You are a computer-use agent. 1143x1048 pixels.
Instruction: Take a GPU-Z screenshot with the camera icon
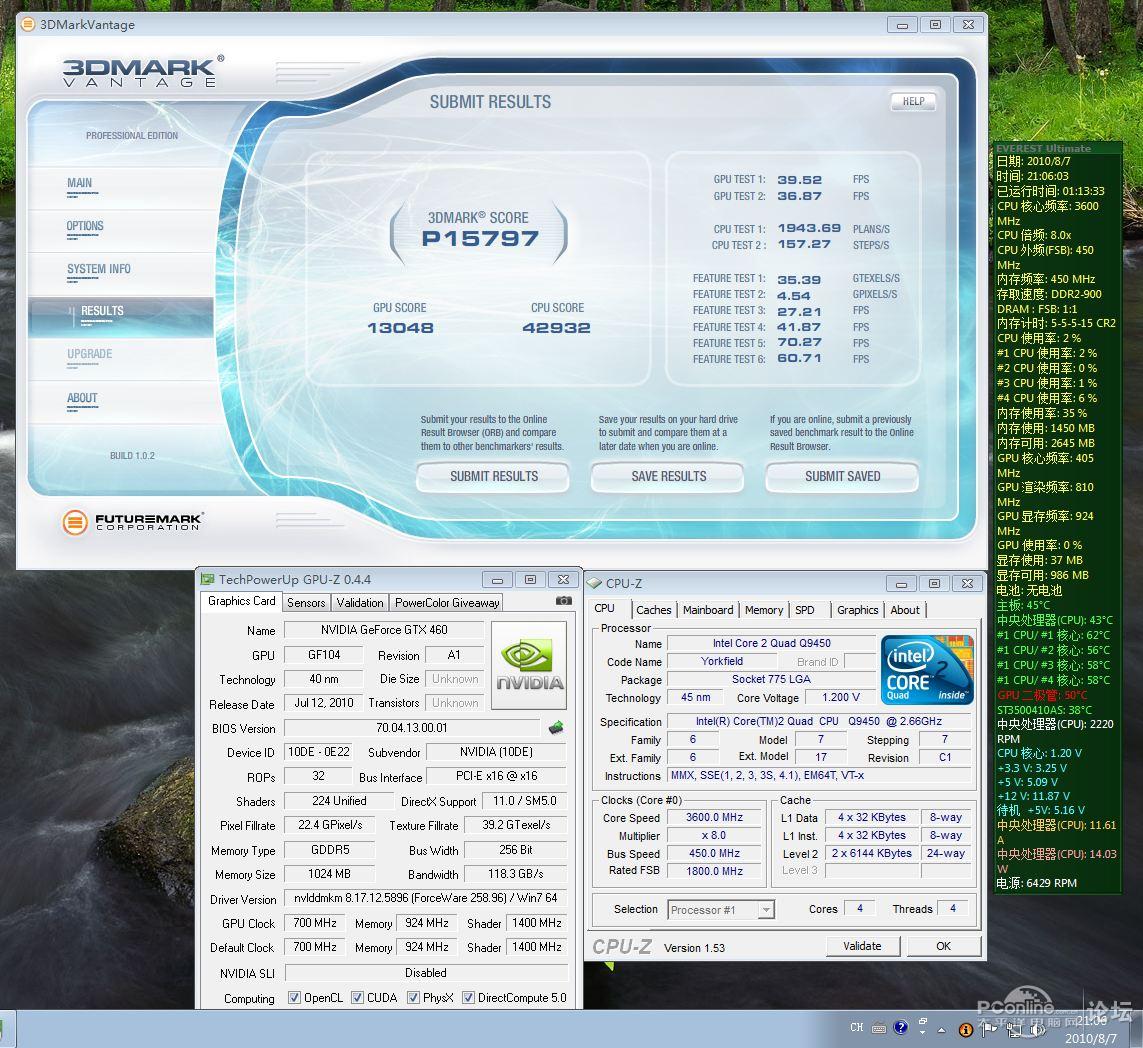point(563,601)
